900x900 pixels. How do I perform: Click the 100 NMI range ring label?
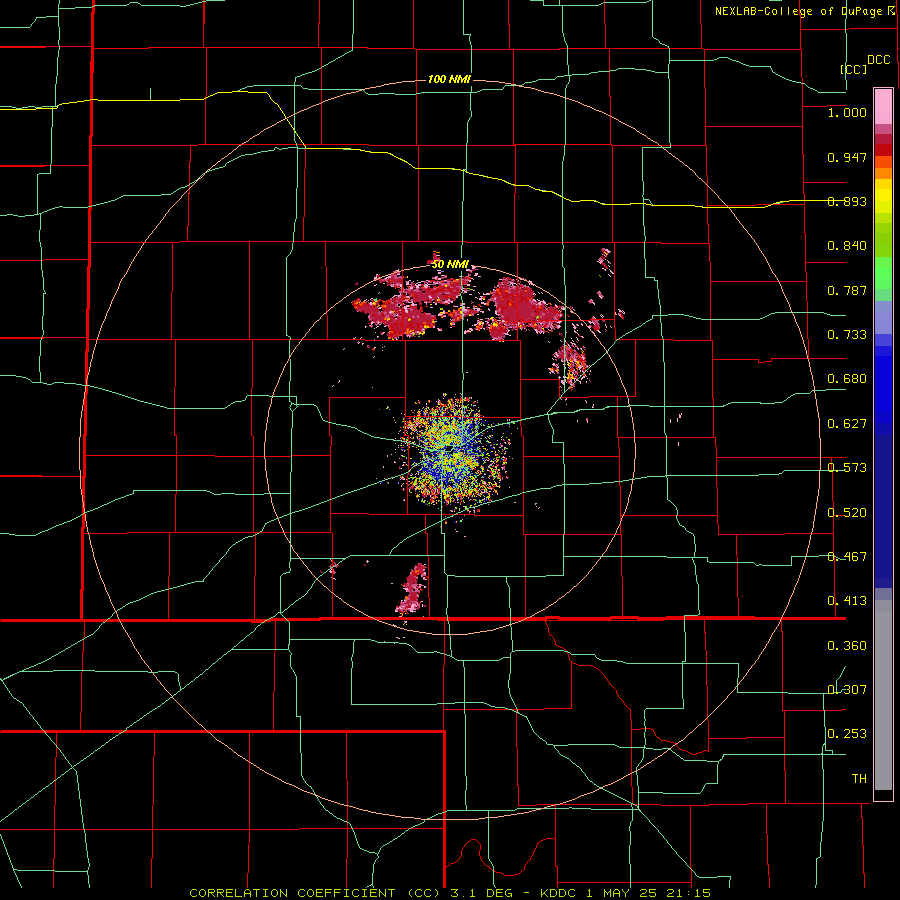coord(449,79)
